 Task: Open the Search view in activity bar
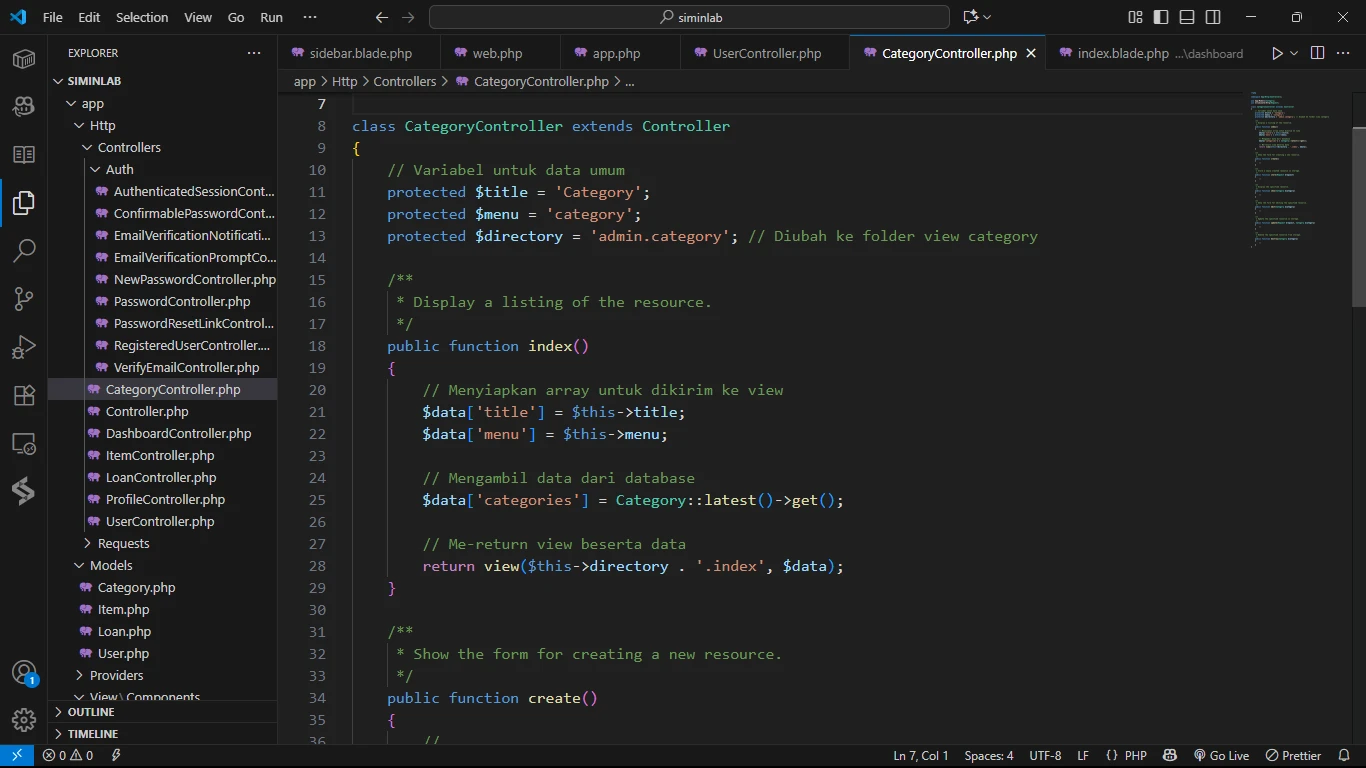tap(24, 250)
